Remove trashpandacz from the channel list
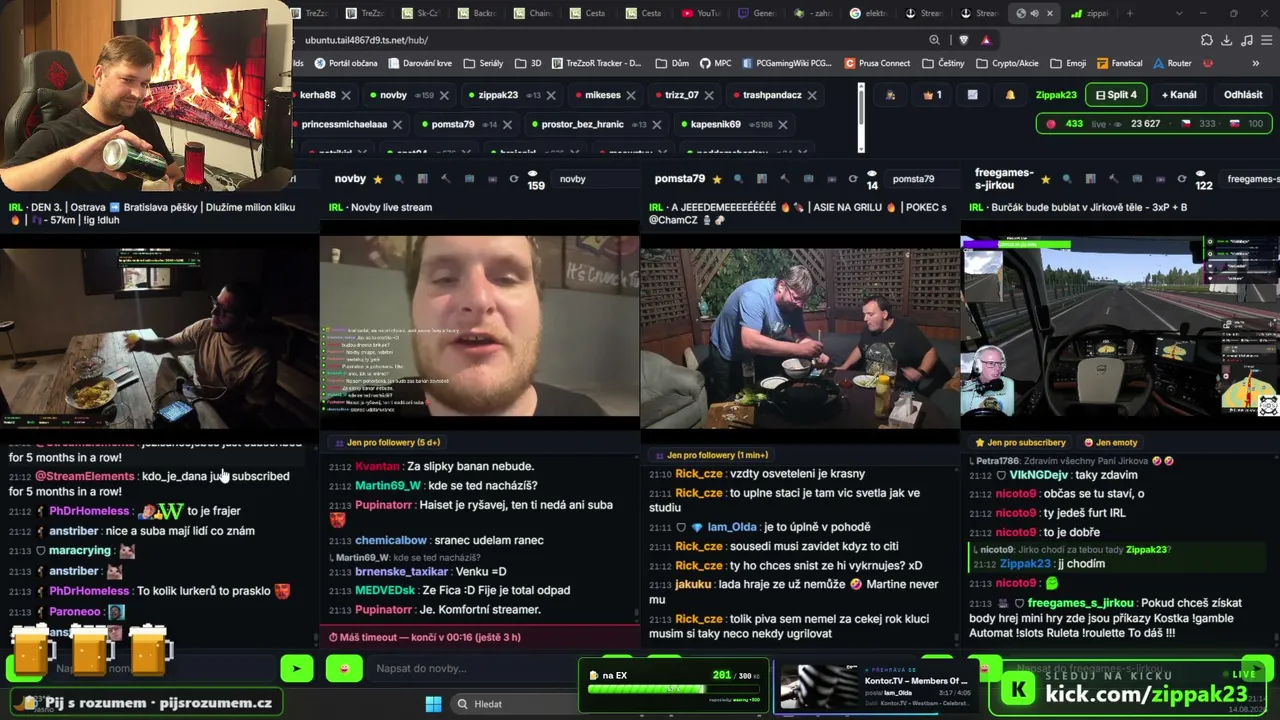This screenshot has height=720, width=1280. pyautogui.click(x=812, y=95)
